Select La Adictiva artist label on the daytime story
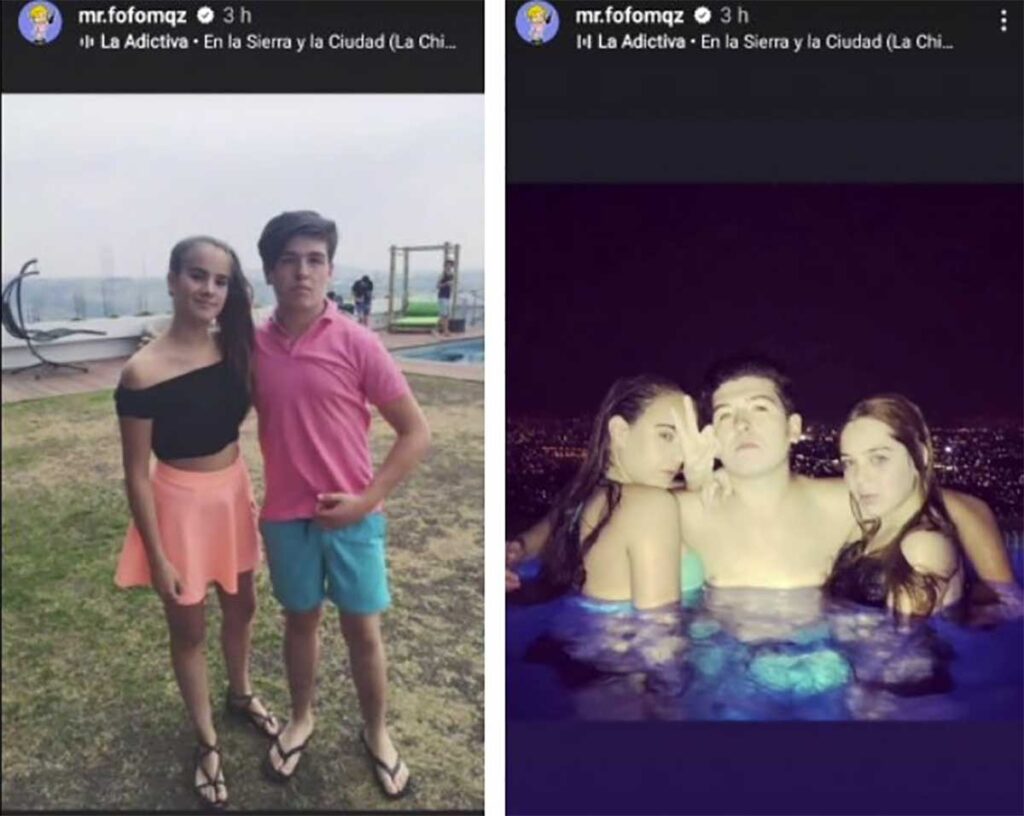Viewport: 1024px width, 816px height. tap(144, 42)
